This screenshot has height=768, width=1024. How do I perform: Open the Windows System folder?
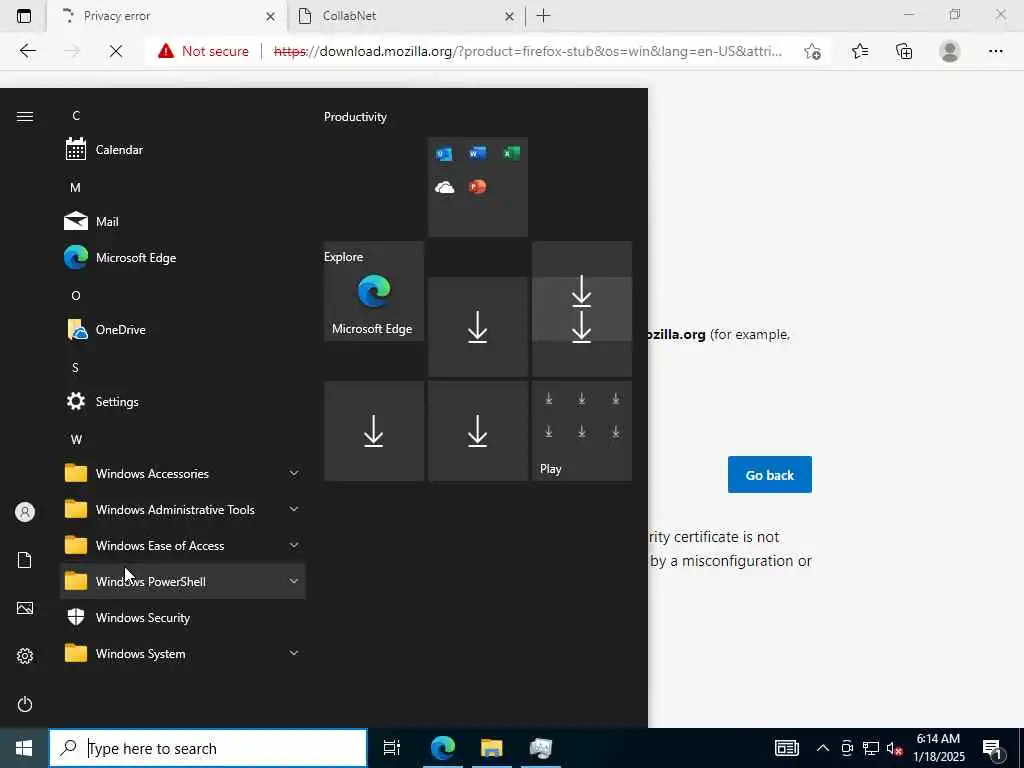click(183, 654)
